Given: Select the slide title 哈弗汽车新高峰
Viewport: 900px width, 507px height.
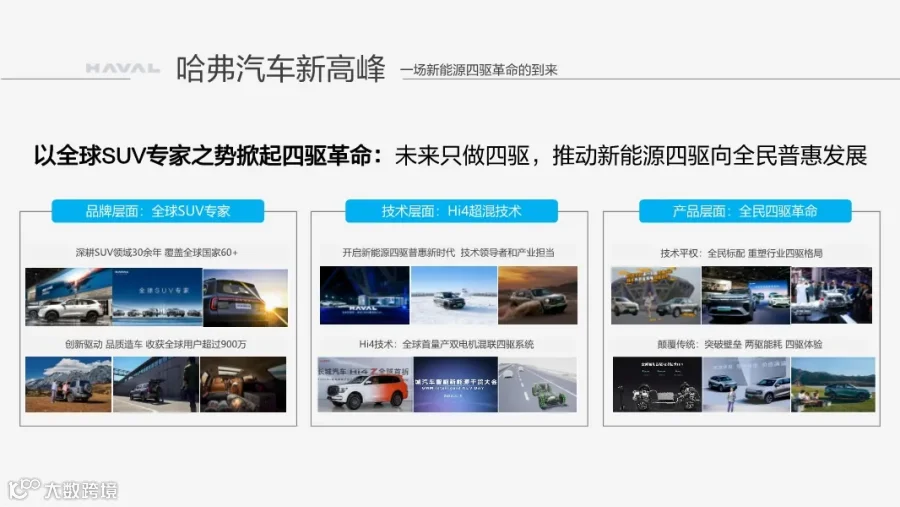Looking at the screenshot, I should [x=280, y=69].
